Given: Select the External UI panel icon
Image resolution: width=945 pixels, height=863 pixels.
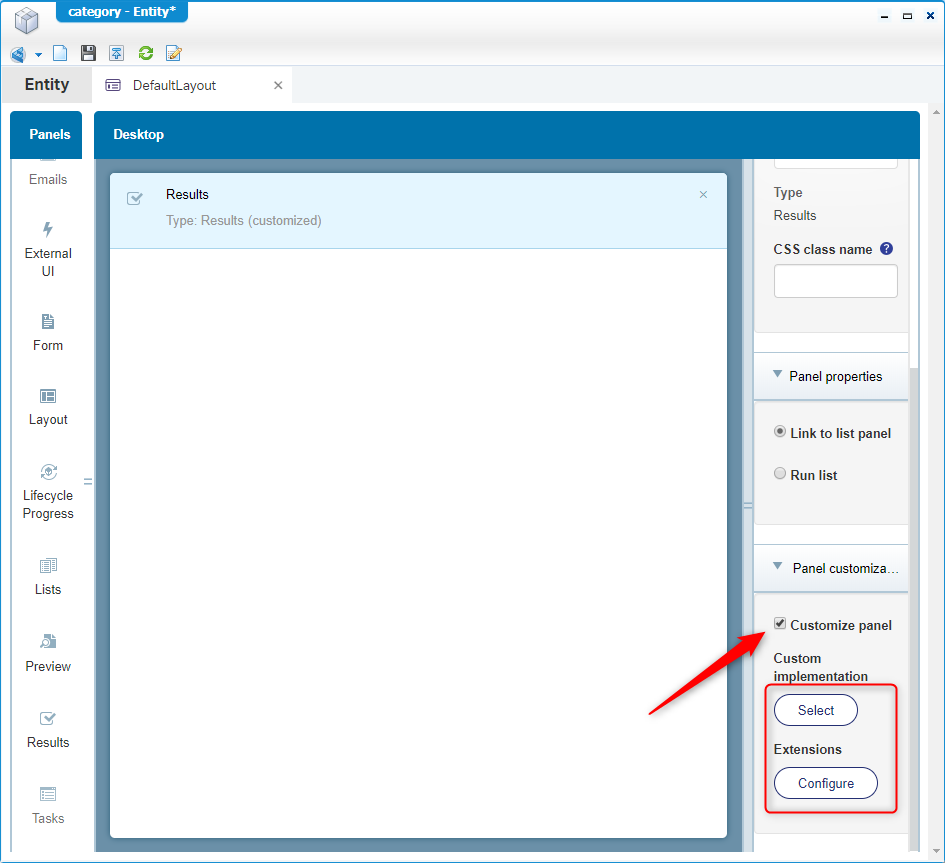Looking at the screenshot, I should 48,230.
